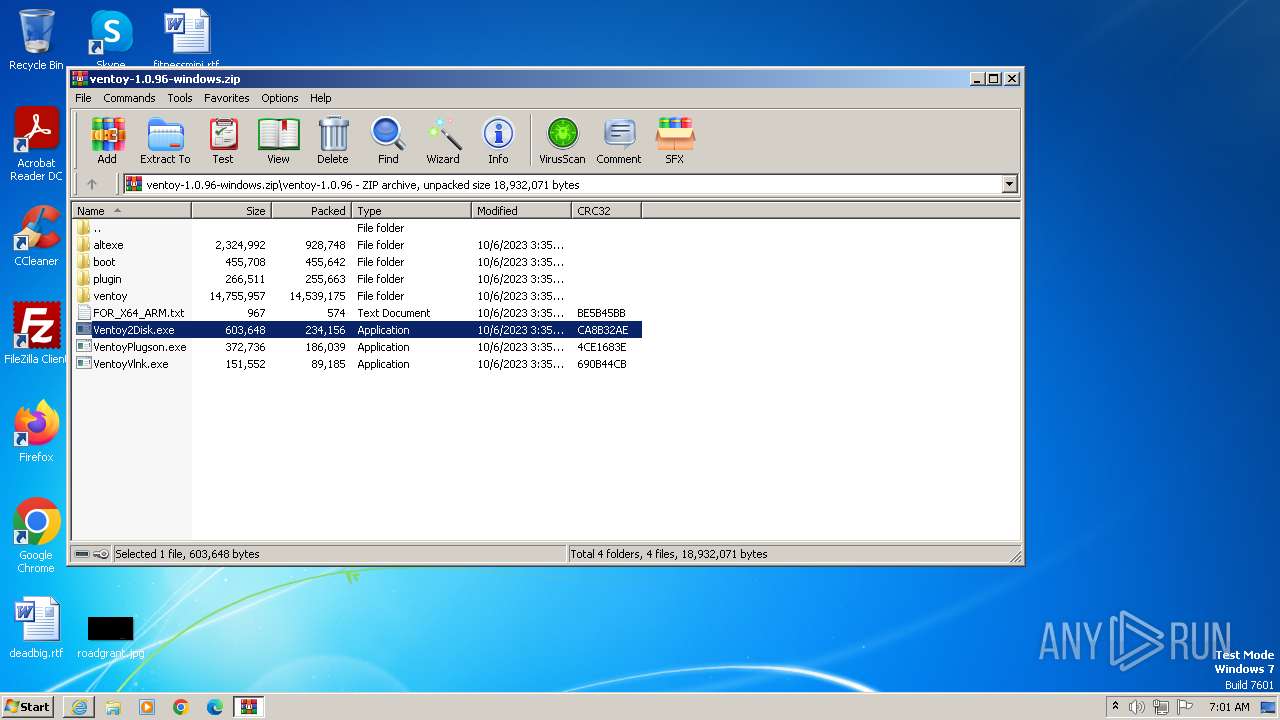Select VentoyVlnk.exe file
The height and width of the screenshot is (720, 1280).
[x=357, y=364]
